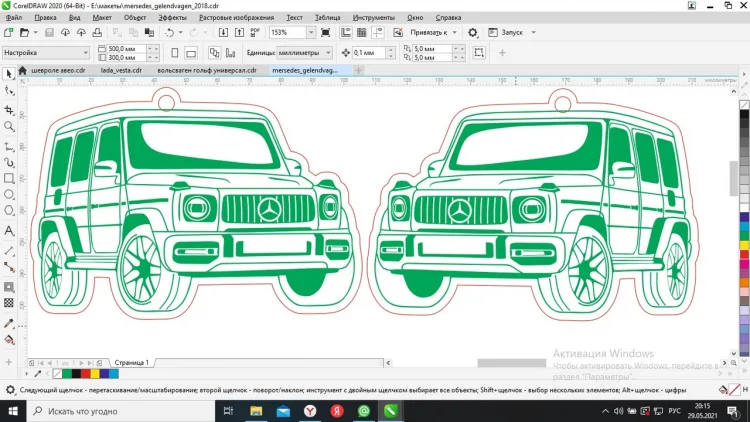The width and height of the screenshot is (750, 422).
Task: Select the Polygon tool
Action: click(9, 211)
